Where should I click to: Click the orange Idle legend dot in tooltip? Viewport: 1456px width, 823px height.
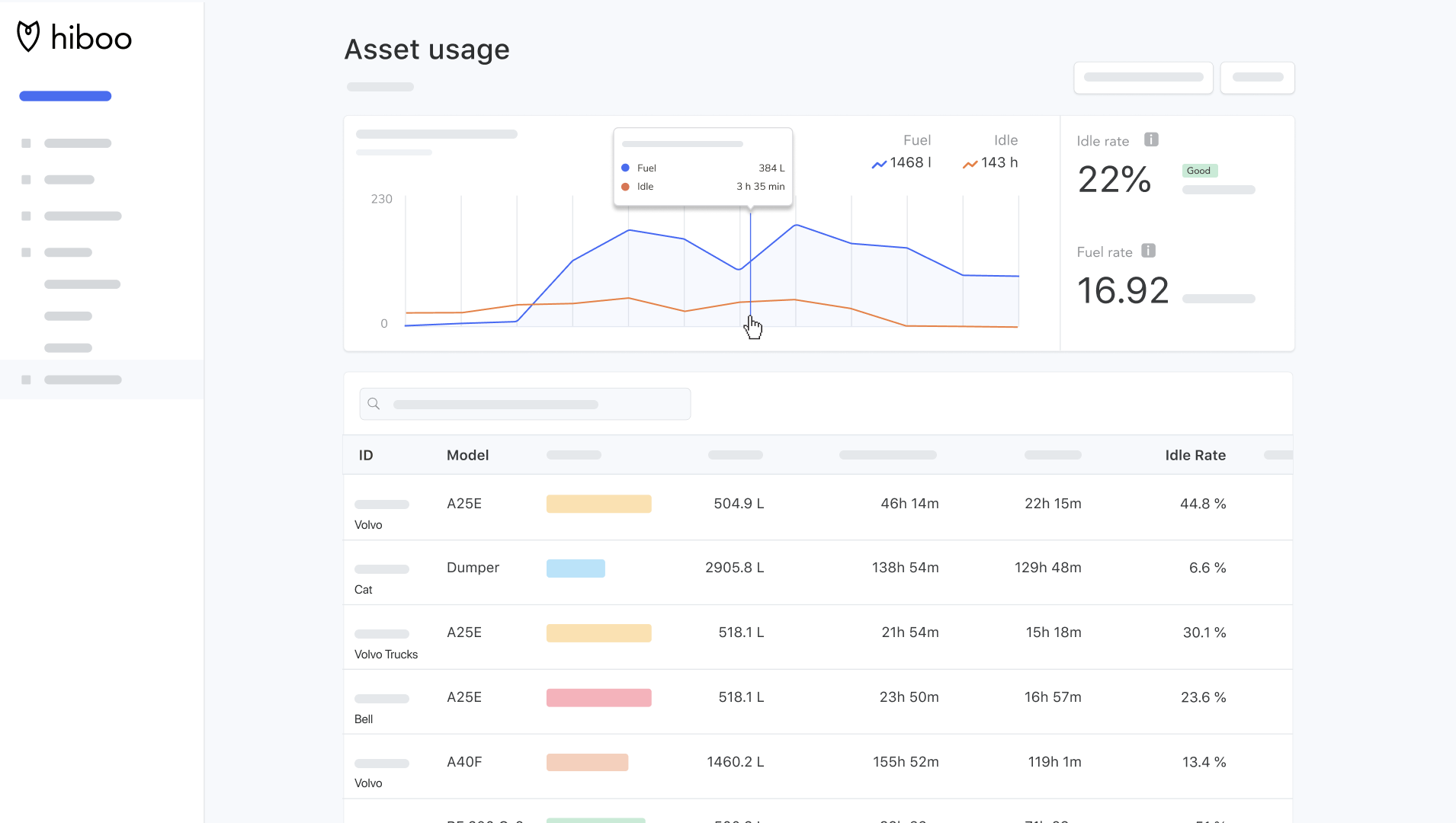[x=625, y=187]
